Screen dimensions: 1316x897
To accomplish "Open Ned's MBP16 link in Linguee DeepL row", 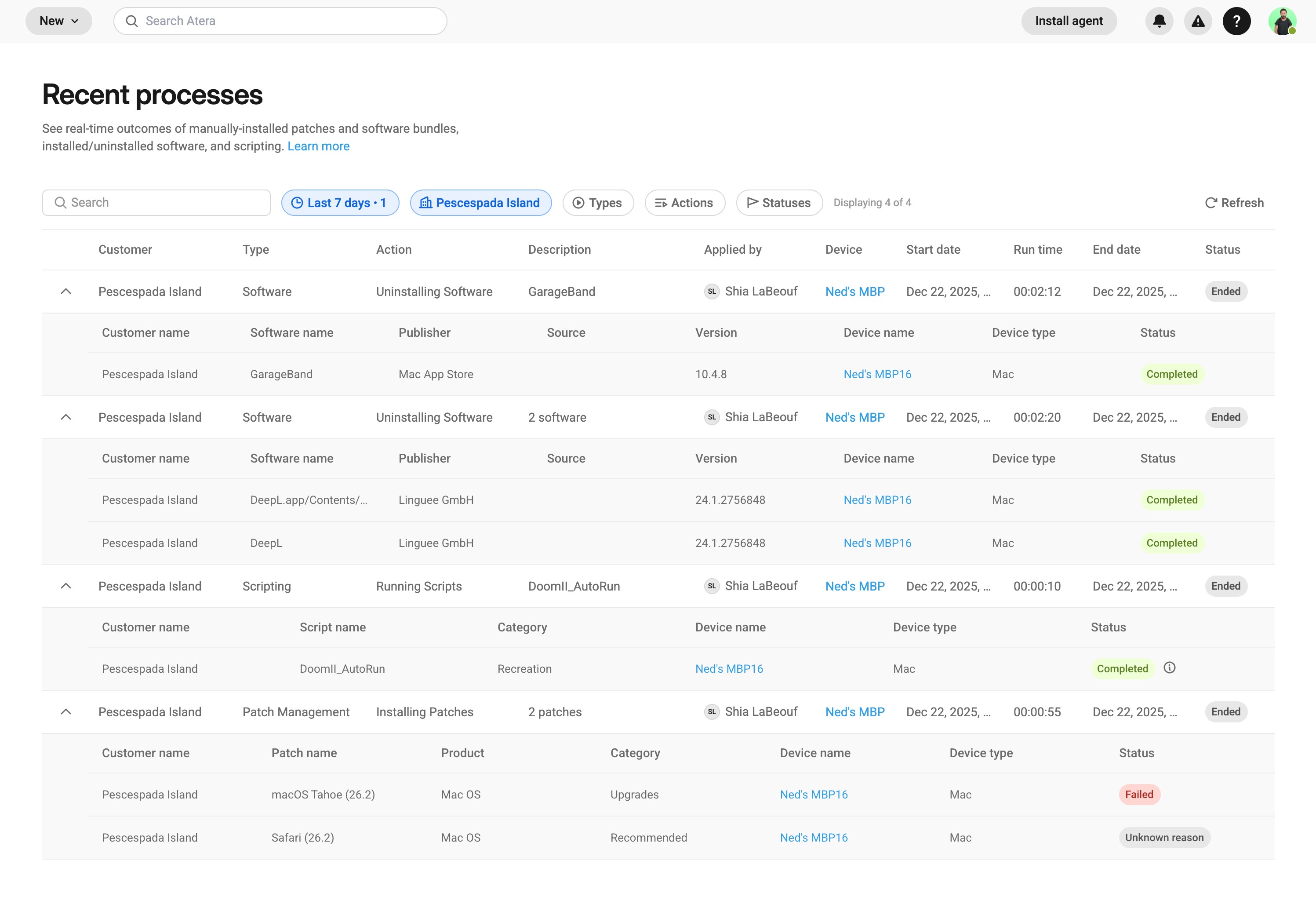I will (x=877, y=543).
